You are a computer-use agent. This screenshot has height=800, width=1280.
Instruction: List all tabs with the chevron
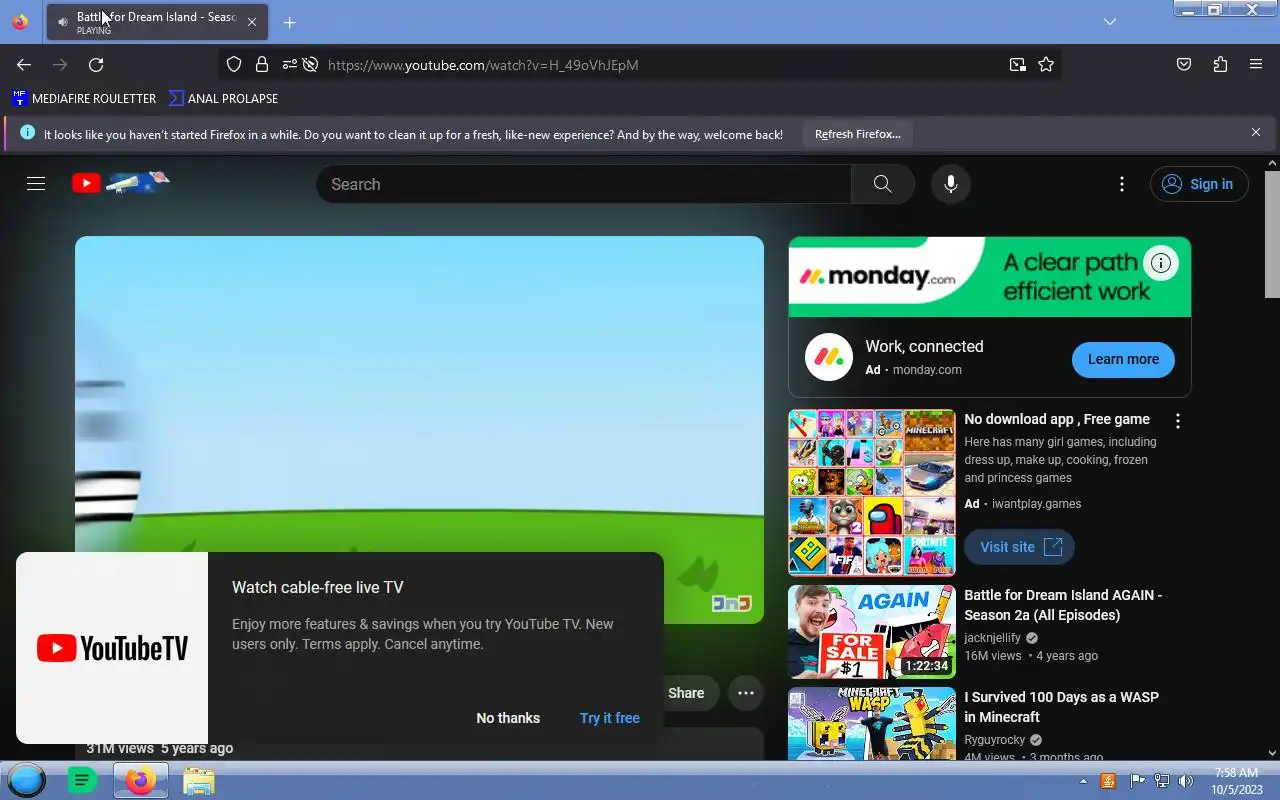pos(1110,22)
